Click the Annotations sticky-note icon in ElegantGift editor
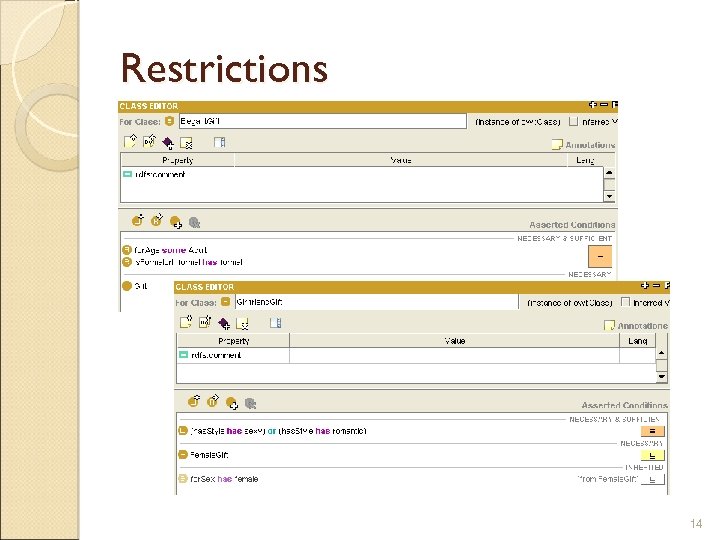This screenshot has width=720, height=540. (557, 145)
